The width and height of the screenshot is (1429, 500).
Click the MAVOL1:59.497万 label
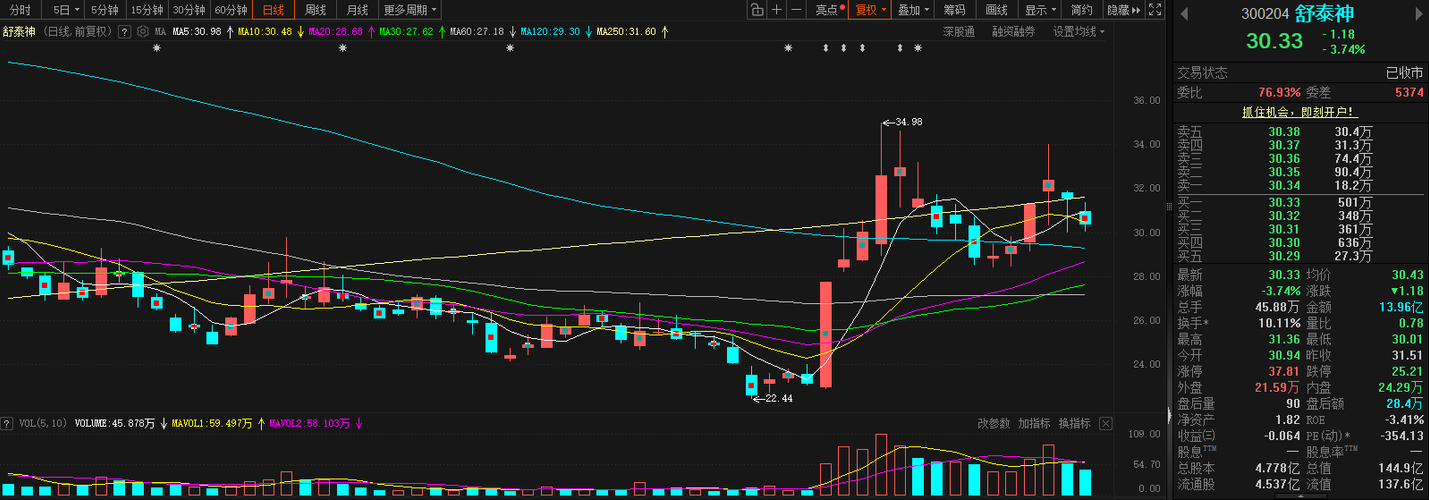[212, 424]
